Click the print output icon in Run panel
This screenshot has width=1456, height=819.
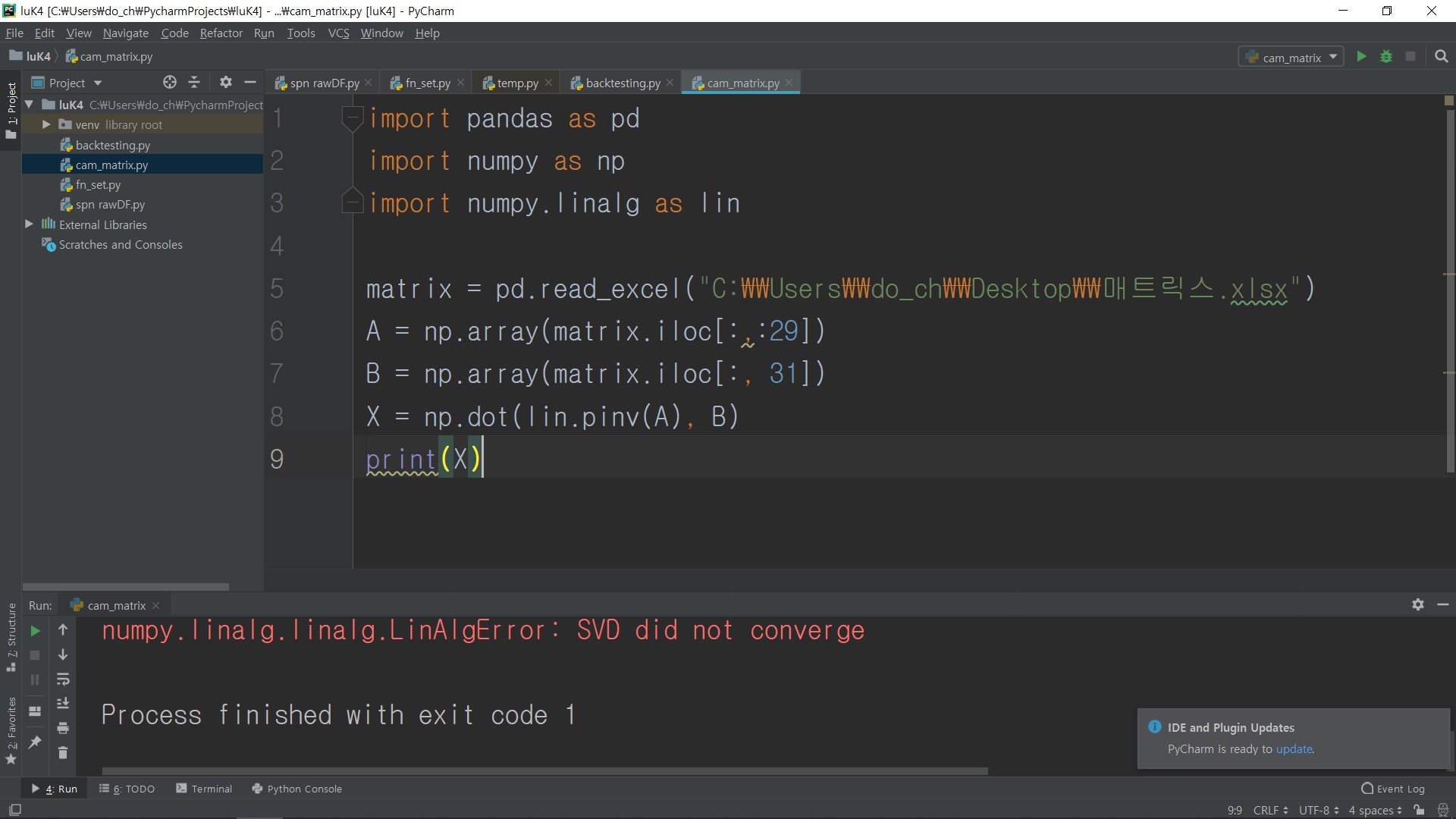coord(63,728)
